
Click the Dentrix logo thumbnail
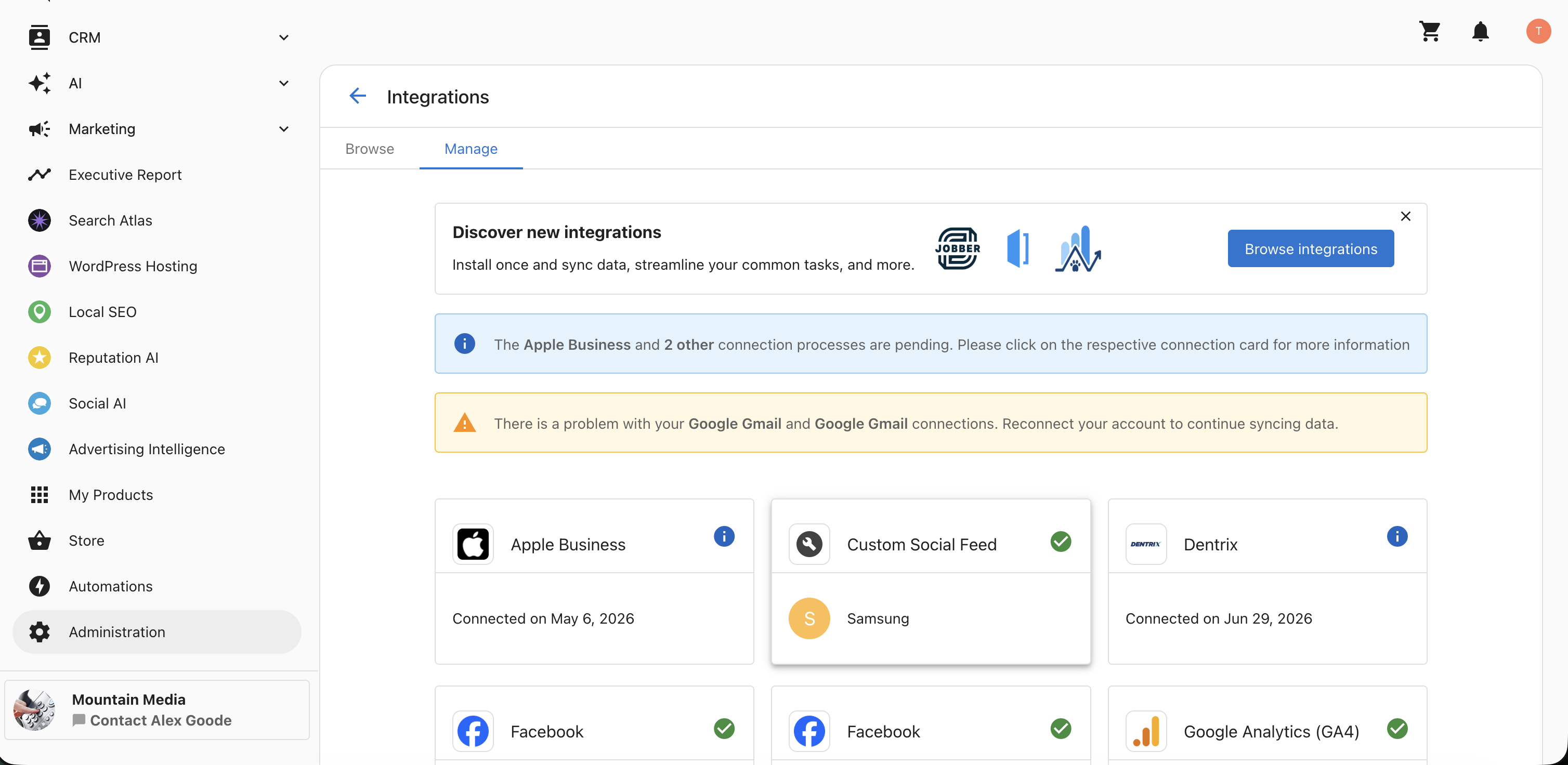pyautogui.click(x=1145, y=544)
